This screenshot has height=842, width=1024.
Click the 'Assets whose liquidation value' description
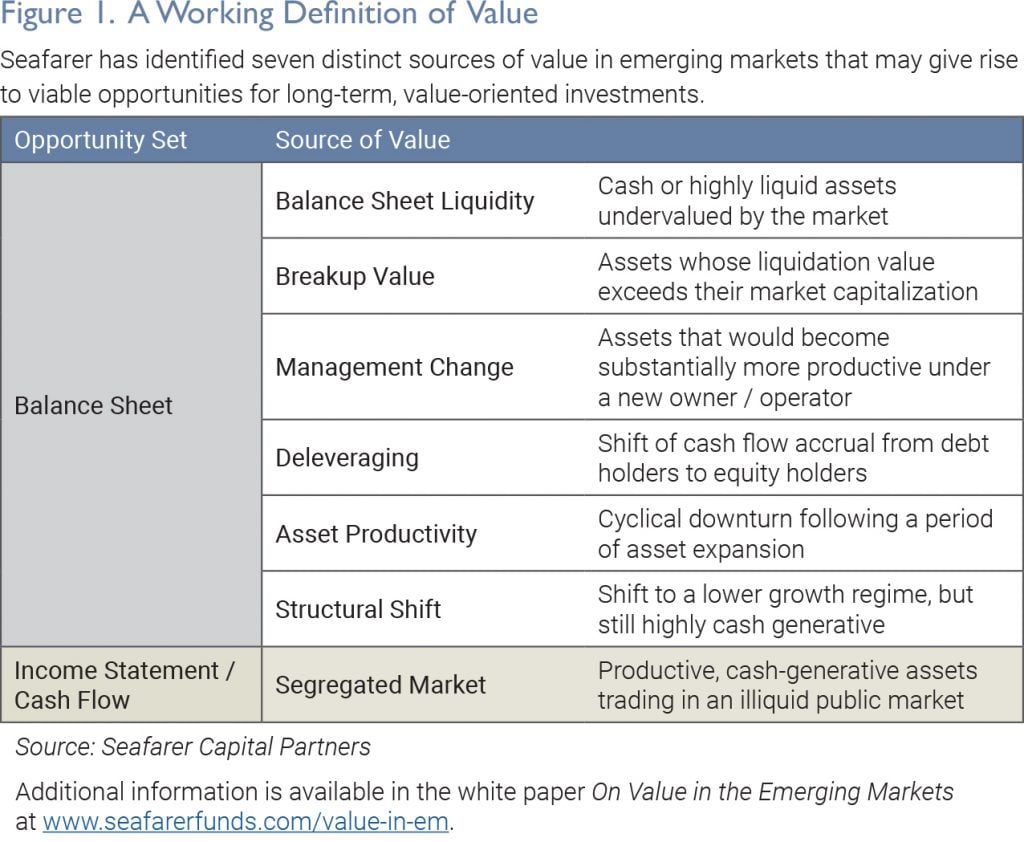pyautogui.click(x=787, y=276)
